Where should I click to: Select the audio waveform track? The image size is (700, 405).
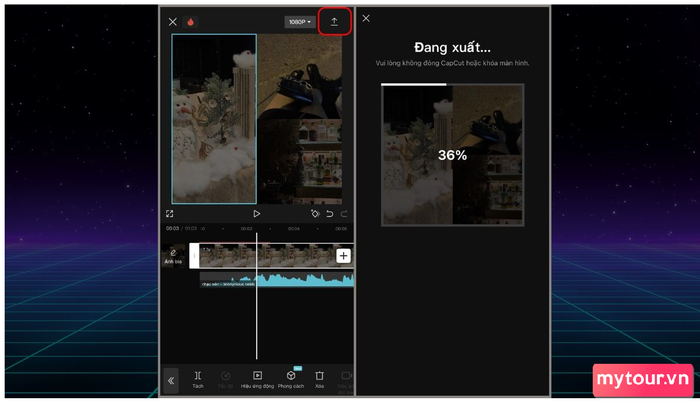point(277,280)
